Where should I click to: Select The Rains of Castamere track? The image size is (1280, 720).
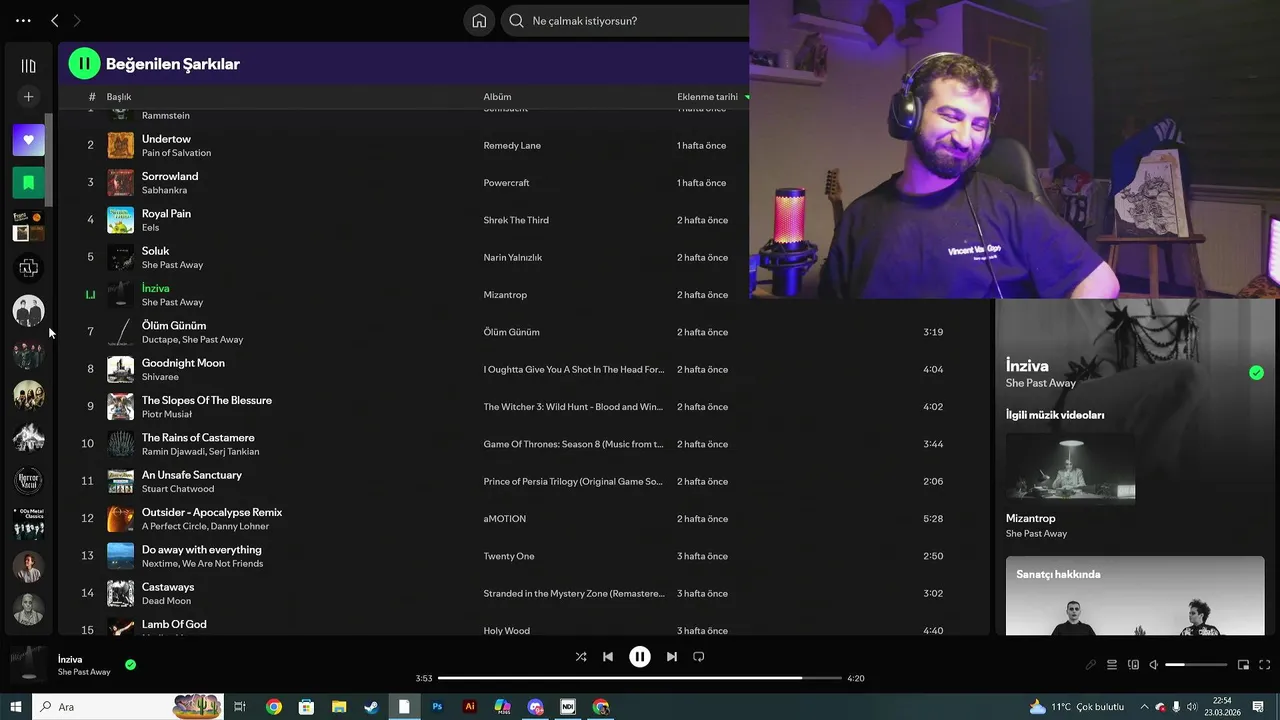coord(198,438)
